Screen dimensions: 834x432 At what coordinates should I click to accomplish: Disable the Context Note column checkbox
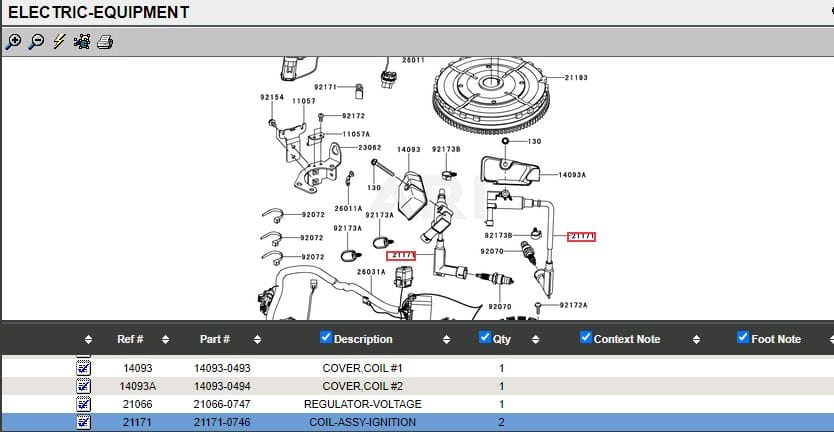point(586,337)
